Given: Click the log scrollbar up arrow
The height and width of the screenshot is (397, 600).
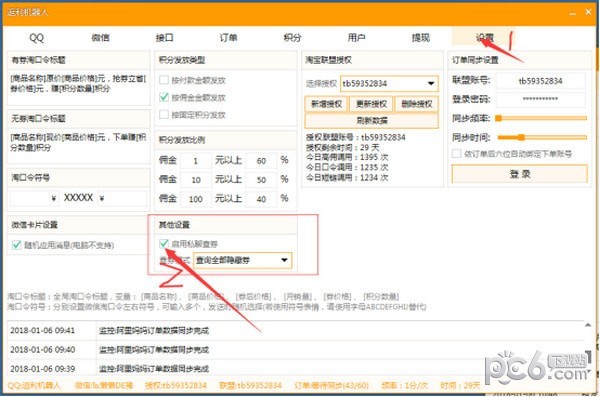Looking at the screenshot, I should click(588, 325).
